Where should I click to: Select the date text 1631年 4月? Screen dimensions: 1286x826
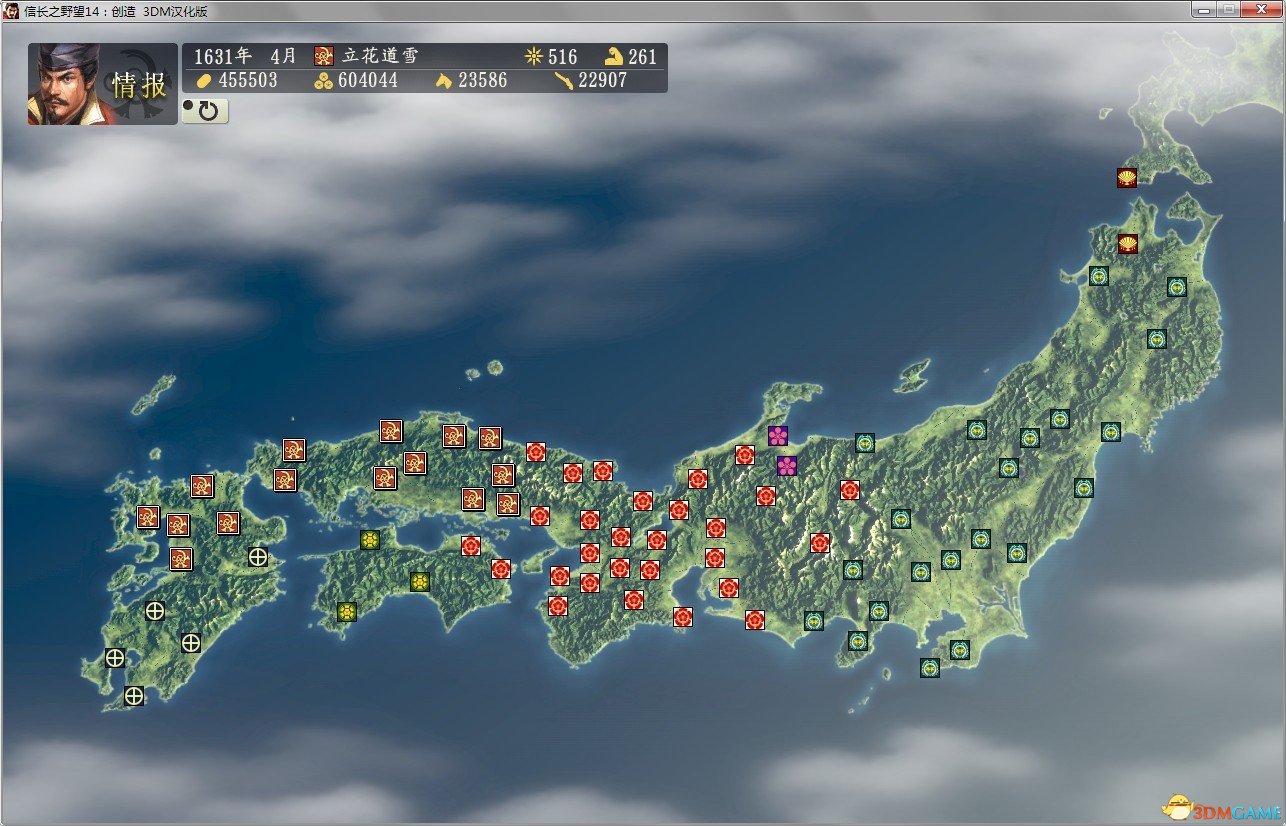point(245,56)
